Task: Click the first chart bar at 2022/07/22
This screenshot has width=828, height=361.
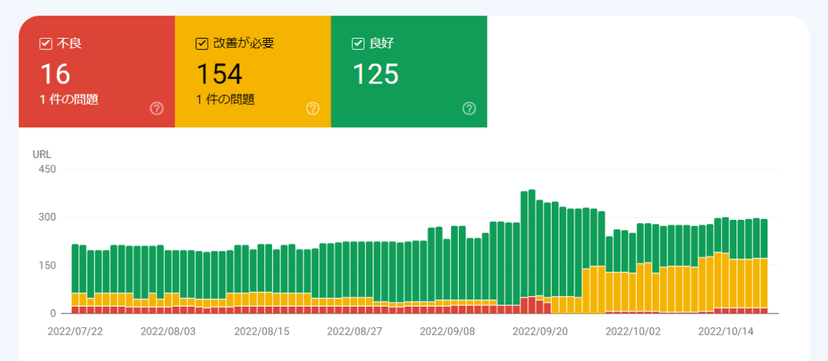Action: (75, 279)
